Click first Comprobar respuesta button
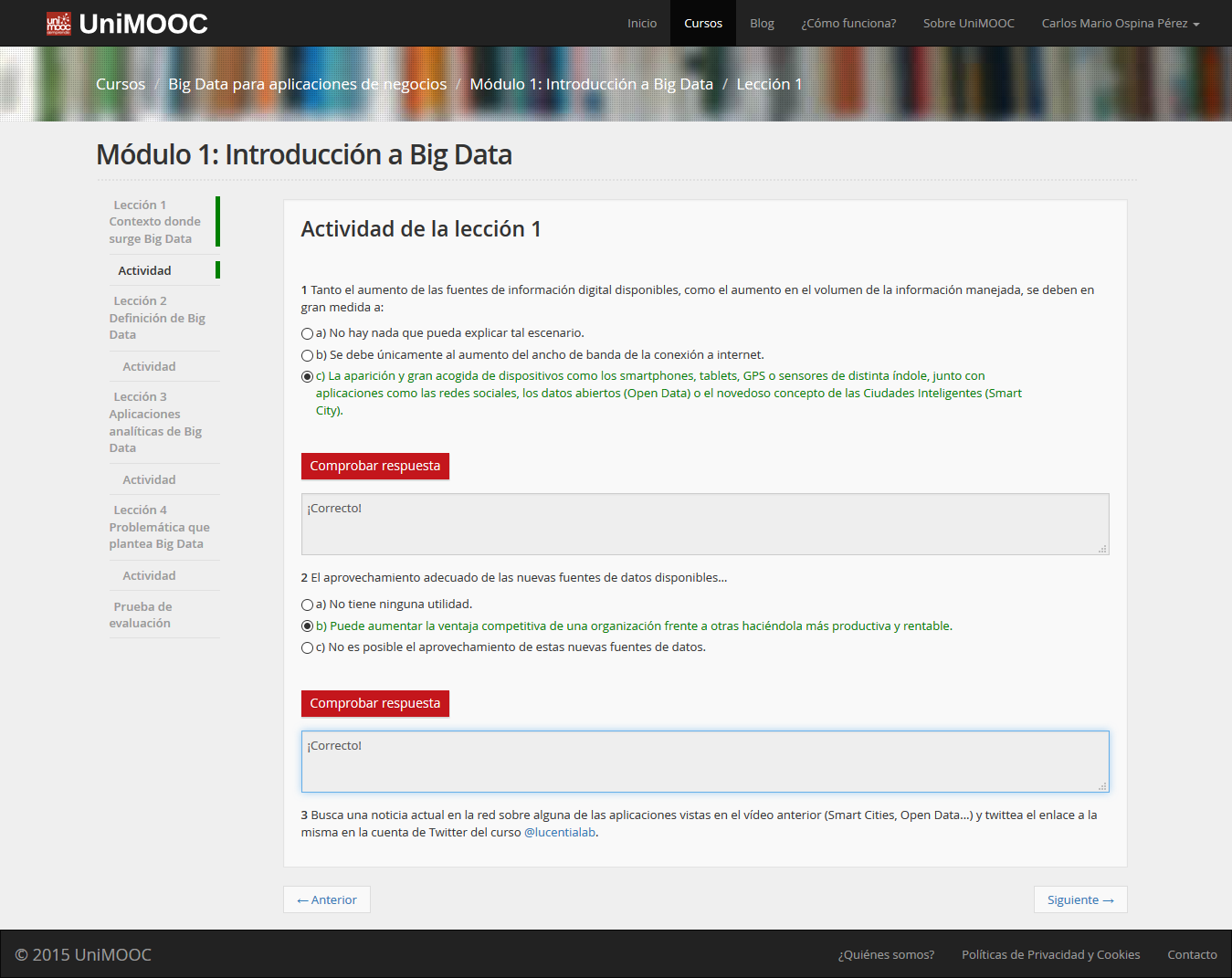 pyautogui.click(x=374, y=466)
